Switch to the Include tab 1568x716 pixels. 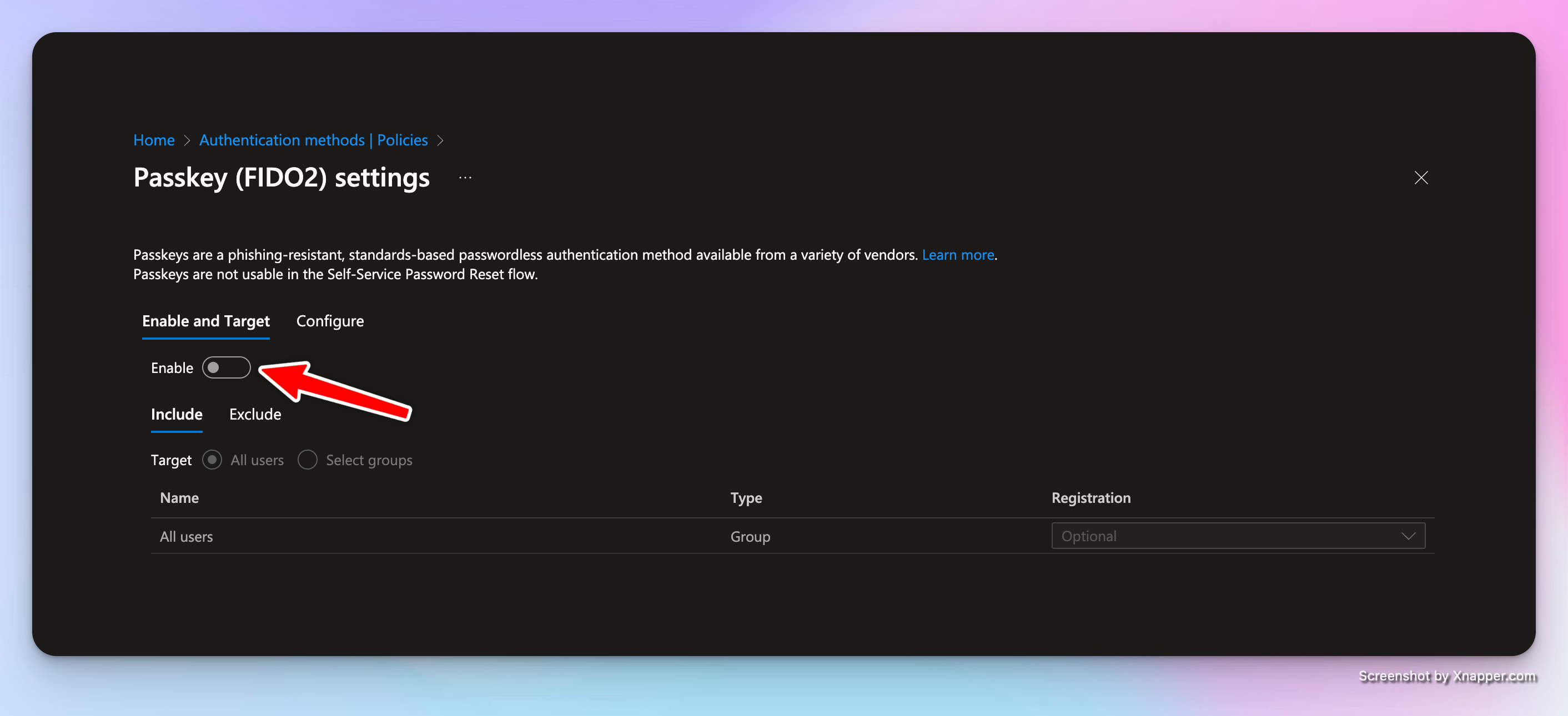click(177, 414)
